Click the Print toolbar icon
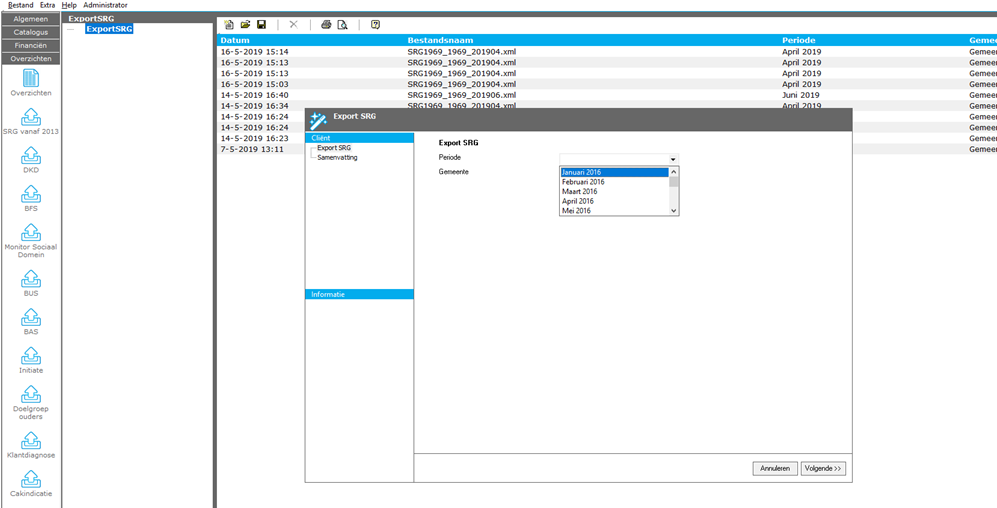 click(326, 25)
